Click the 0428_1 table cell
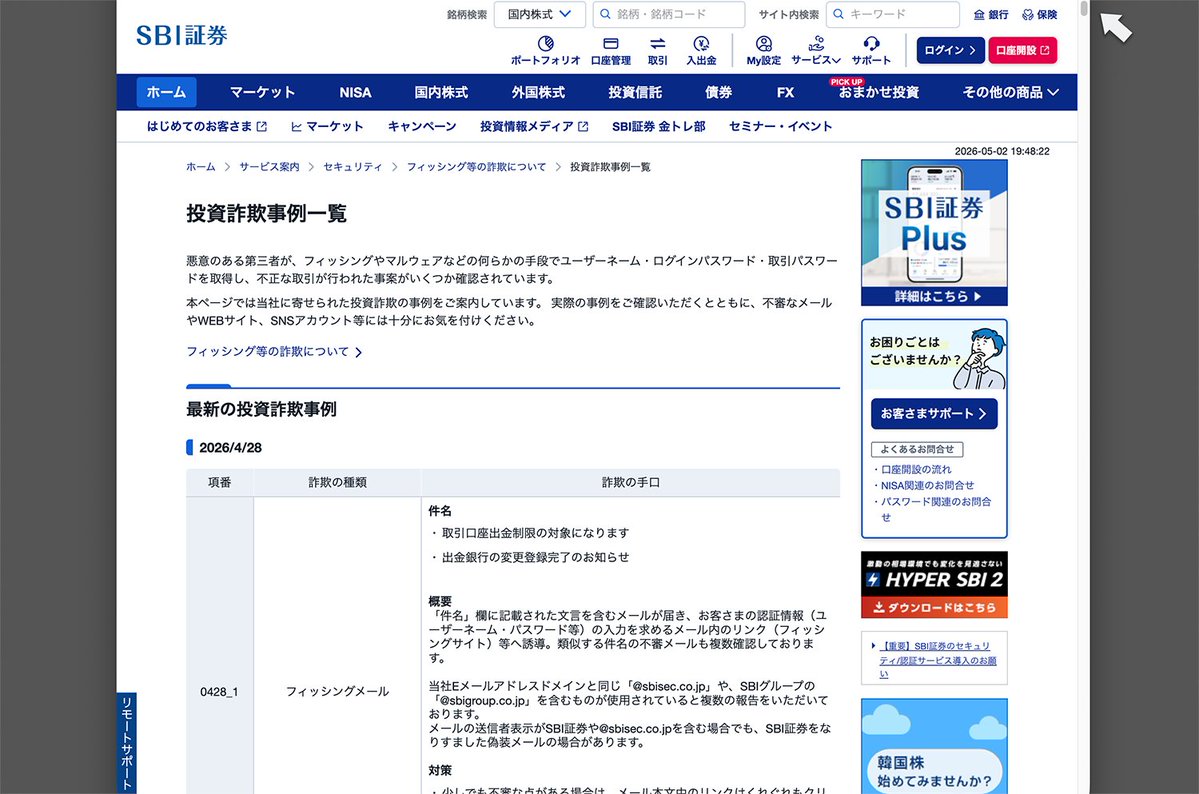1199x794 pixels. point(219,691)
